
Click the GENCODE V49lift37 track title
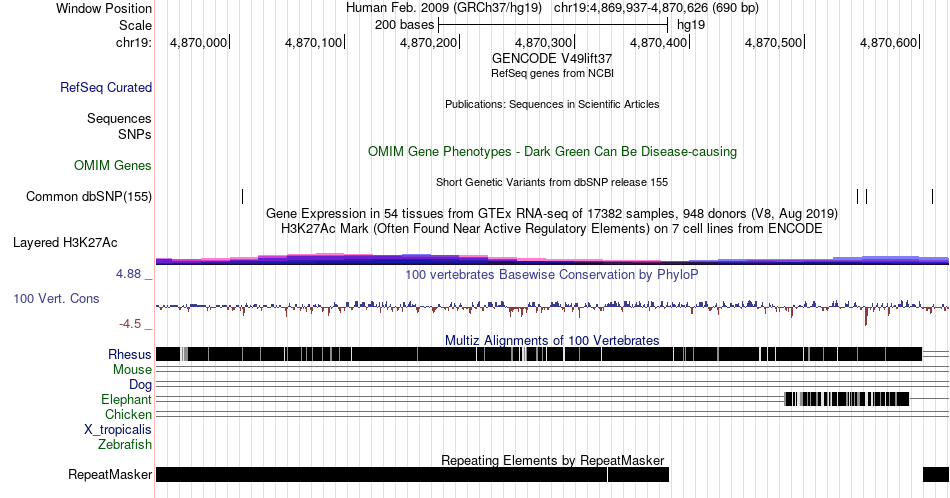[x=552, y=58]
